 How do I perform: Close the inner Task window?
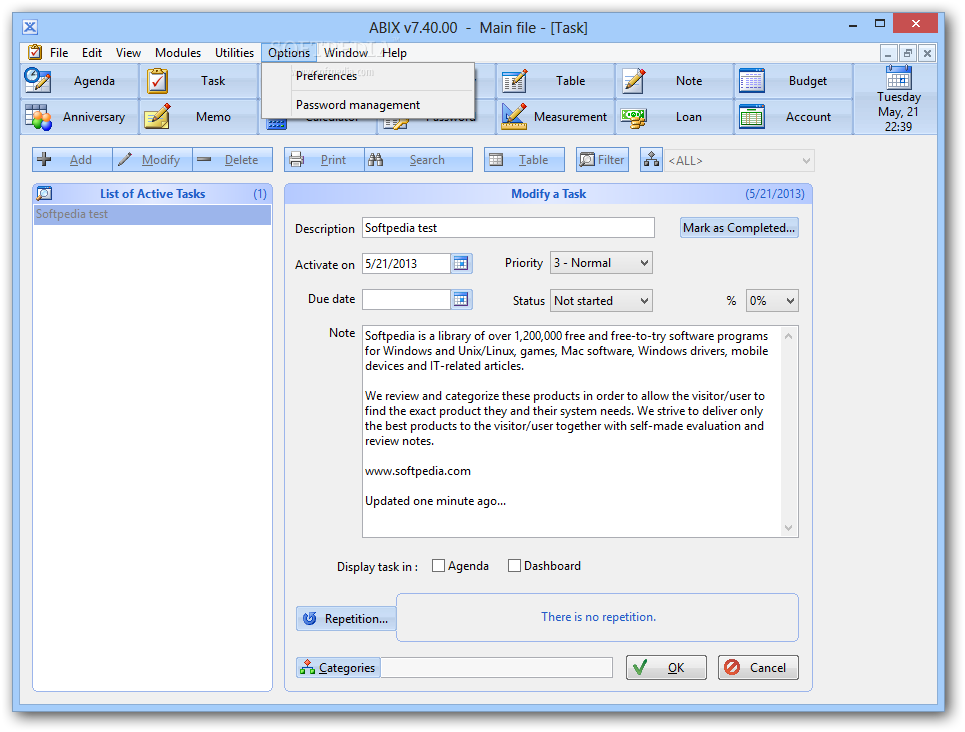(927, 54)
